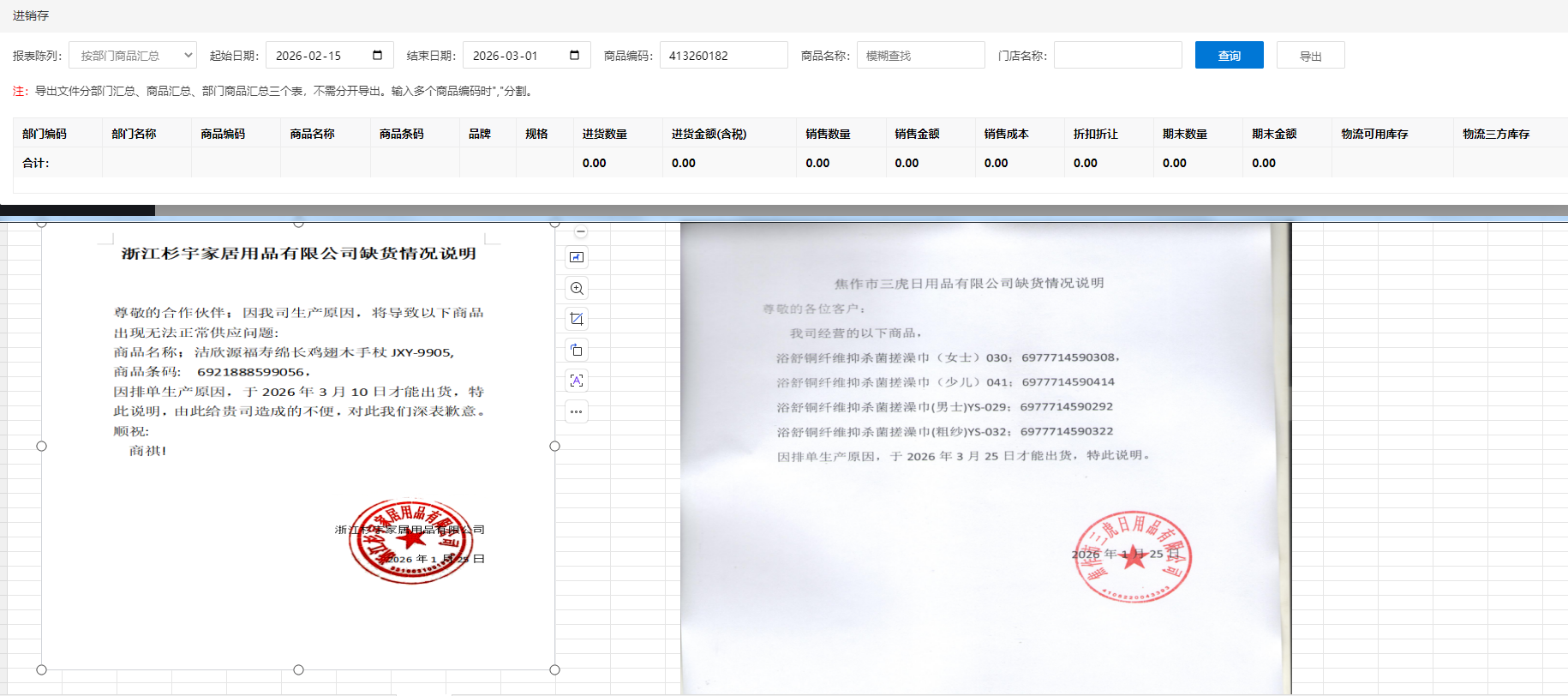Viewport: 1568px width, 696px height.
Task: Click the 查询 button
Action: (x=1229, y=56)
